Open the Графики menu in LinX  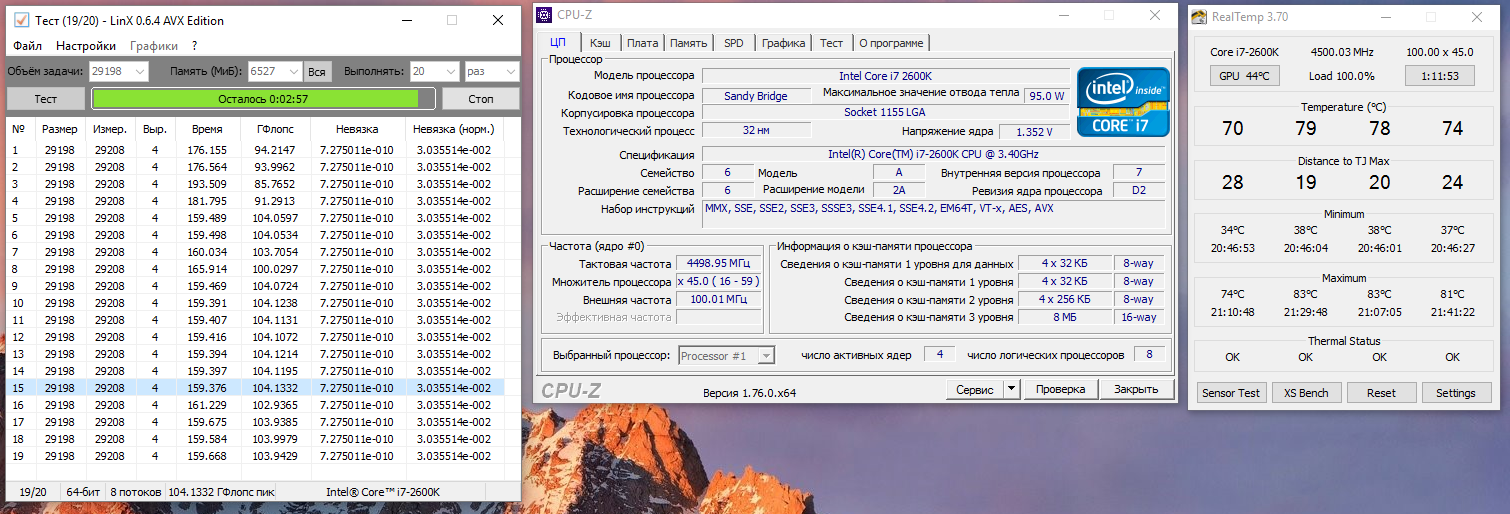[154, 46]
